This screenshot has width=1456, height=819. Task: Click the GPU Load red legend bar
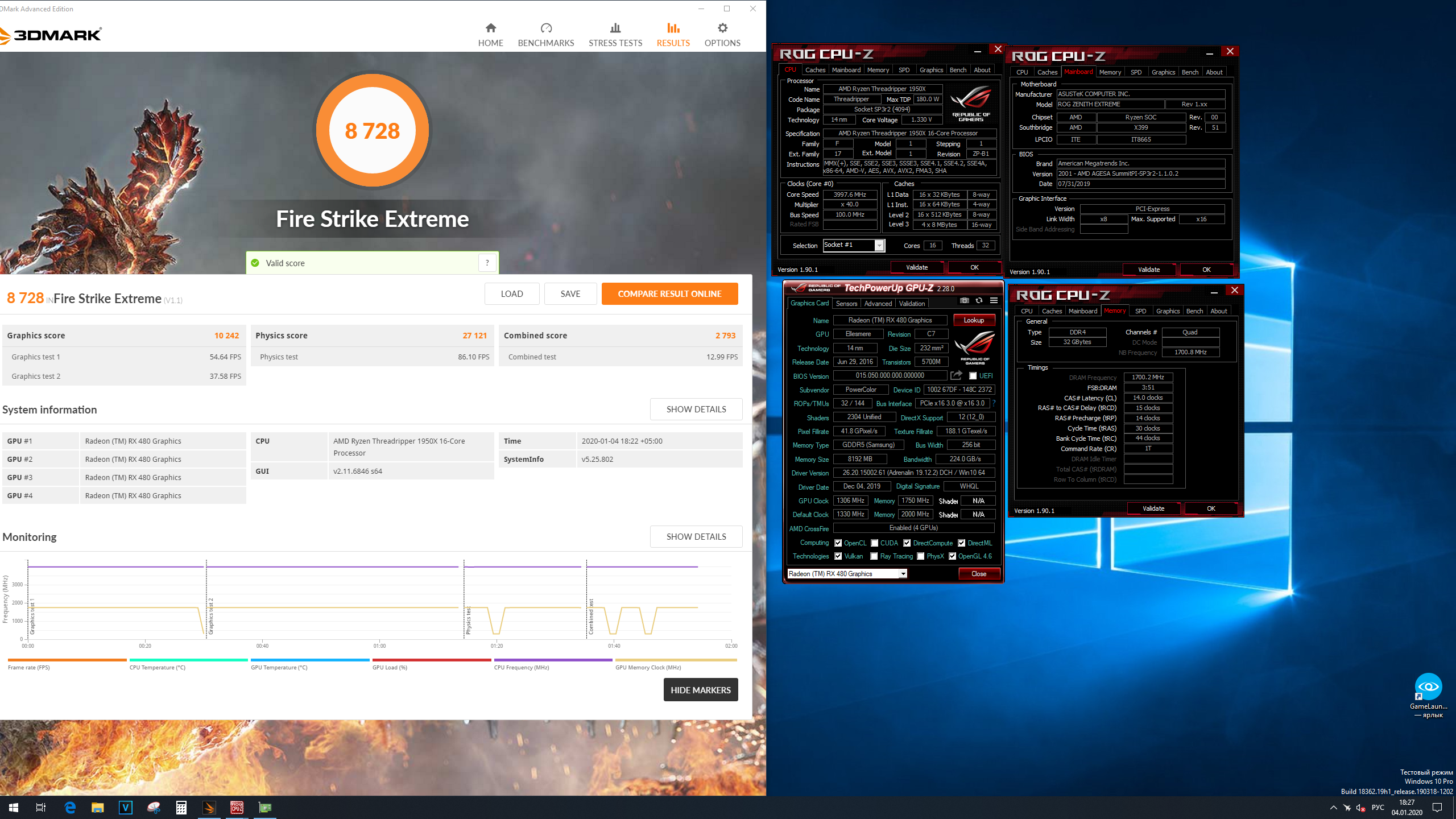(x=431, y=660)
